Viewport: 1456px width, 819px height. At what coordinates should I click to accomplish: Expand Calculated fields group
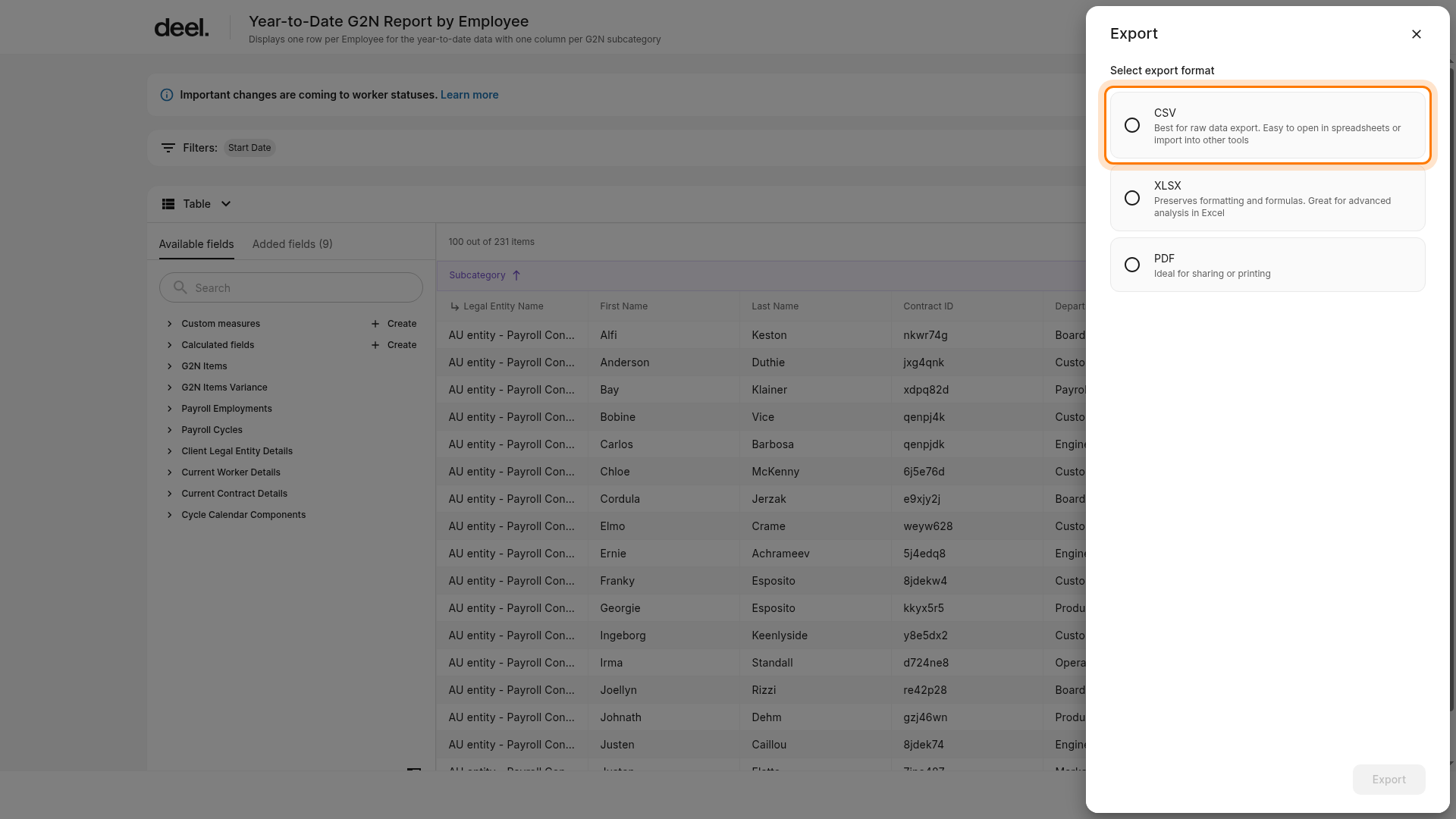tap(170, 345)
